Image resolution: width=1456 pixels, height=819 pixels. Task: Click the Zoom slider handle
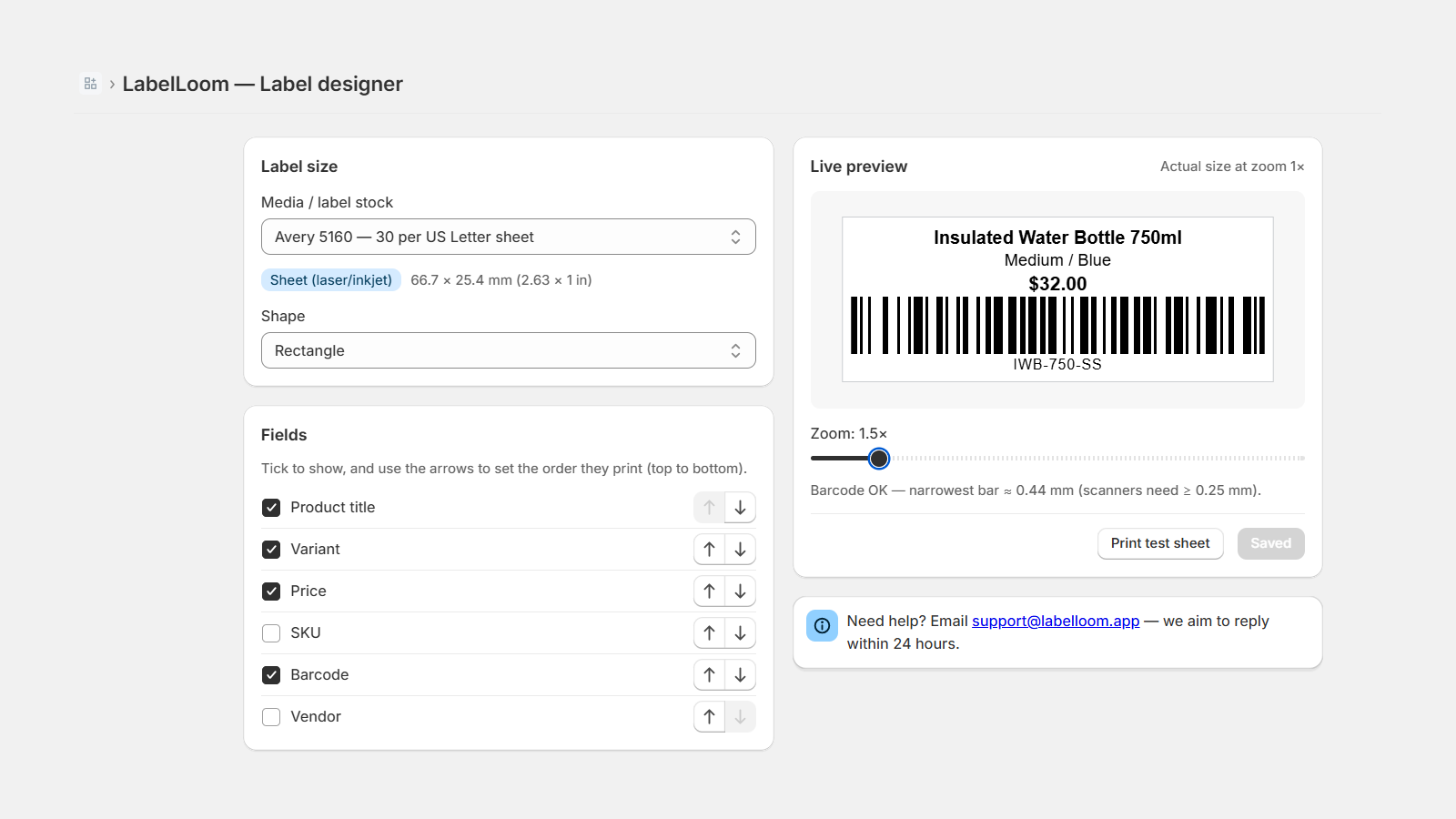[x=879, y=459]
